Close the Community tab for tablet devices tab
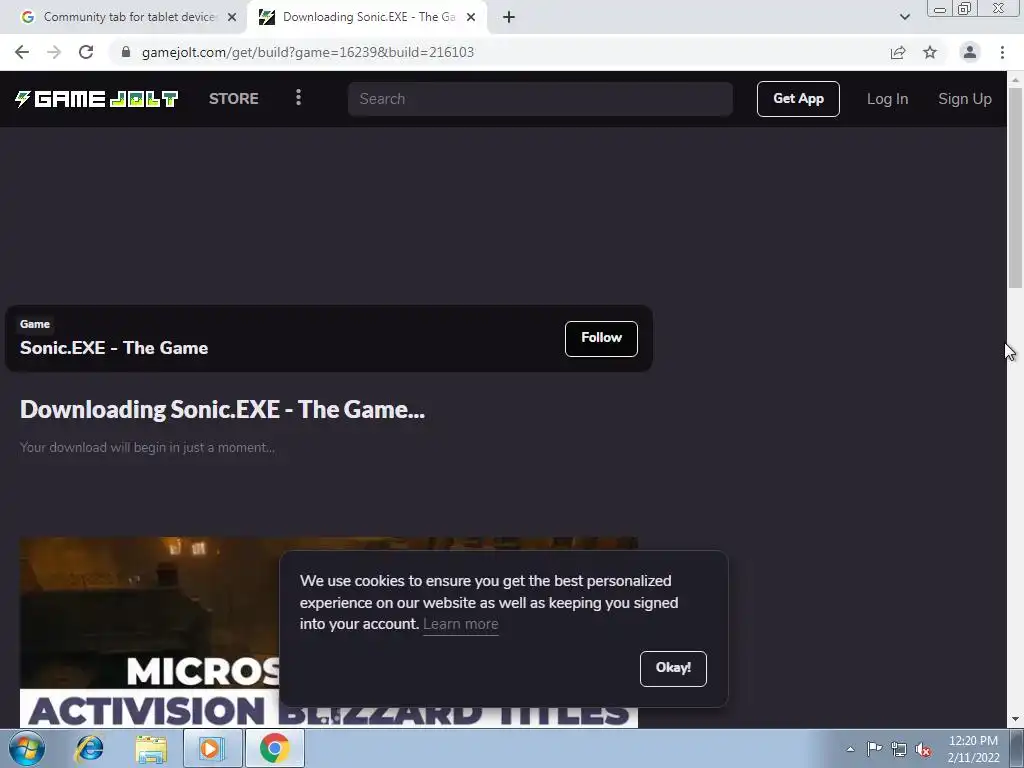The width and height of the screenshot is (1024, 768). click(x=232, y=18)
